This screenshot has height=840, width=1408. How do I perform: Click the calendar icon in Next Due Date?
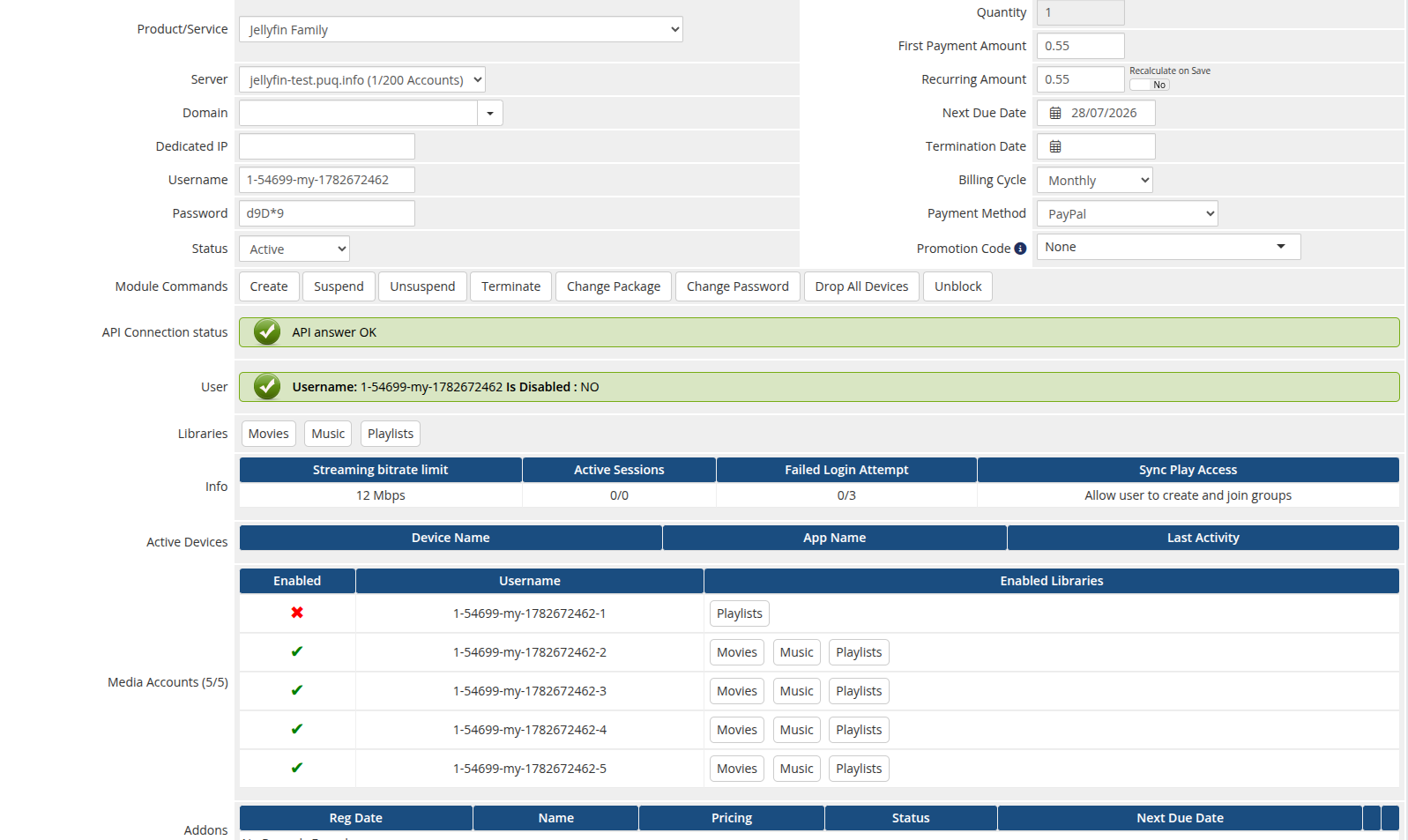click(x=1055, y=113)
